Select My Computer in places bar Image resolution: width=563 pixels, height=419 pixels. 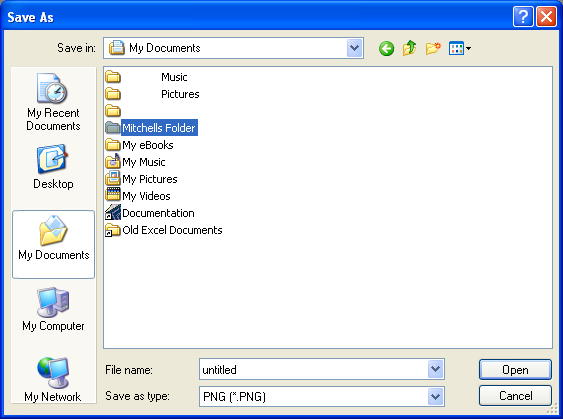[x=53, y=309]
